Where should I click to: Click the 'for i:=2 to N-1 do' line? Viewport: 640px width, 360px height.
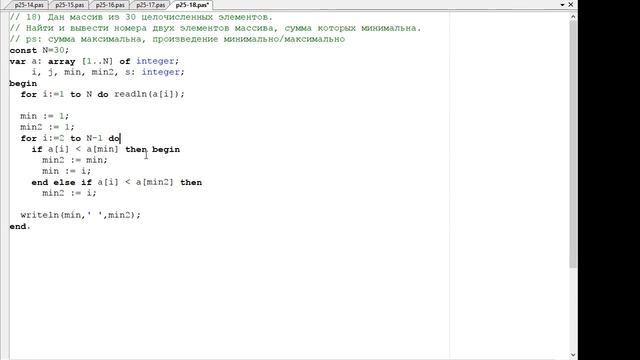coord(70,138)
